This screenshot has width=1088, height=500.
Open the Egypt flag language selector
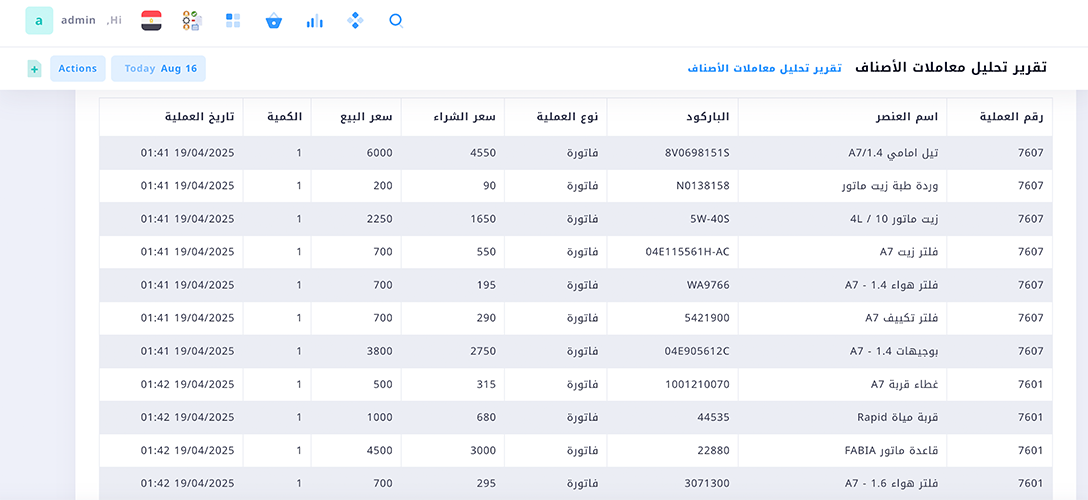[151, 20]
